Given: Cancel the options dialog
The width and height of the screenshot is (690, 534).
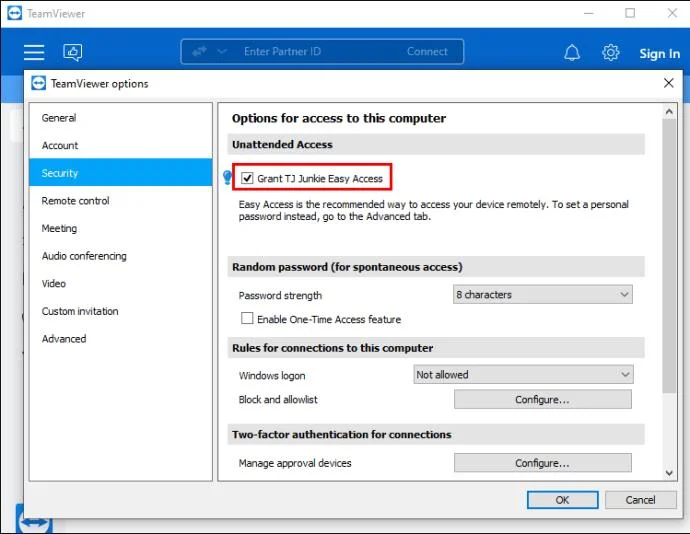Looking at the screenshot, I should pyautogui.click(x=640, y=500).
